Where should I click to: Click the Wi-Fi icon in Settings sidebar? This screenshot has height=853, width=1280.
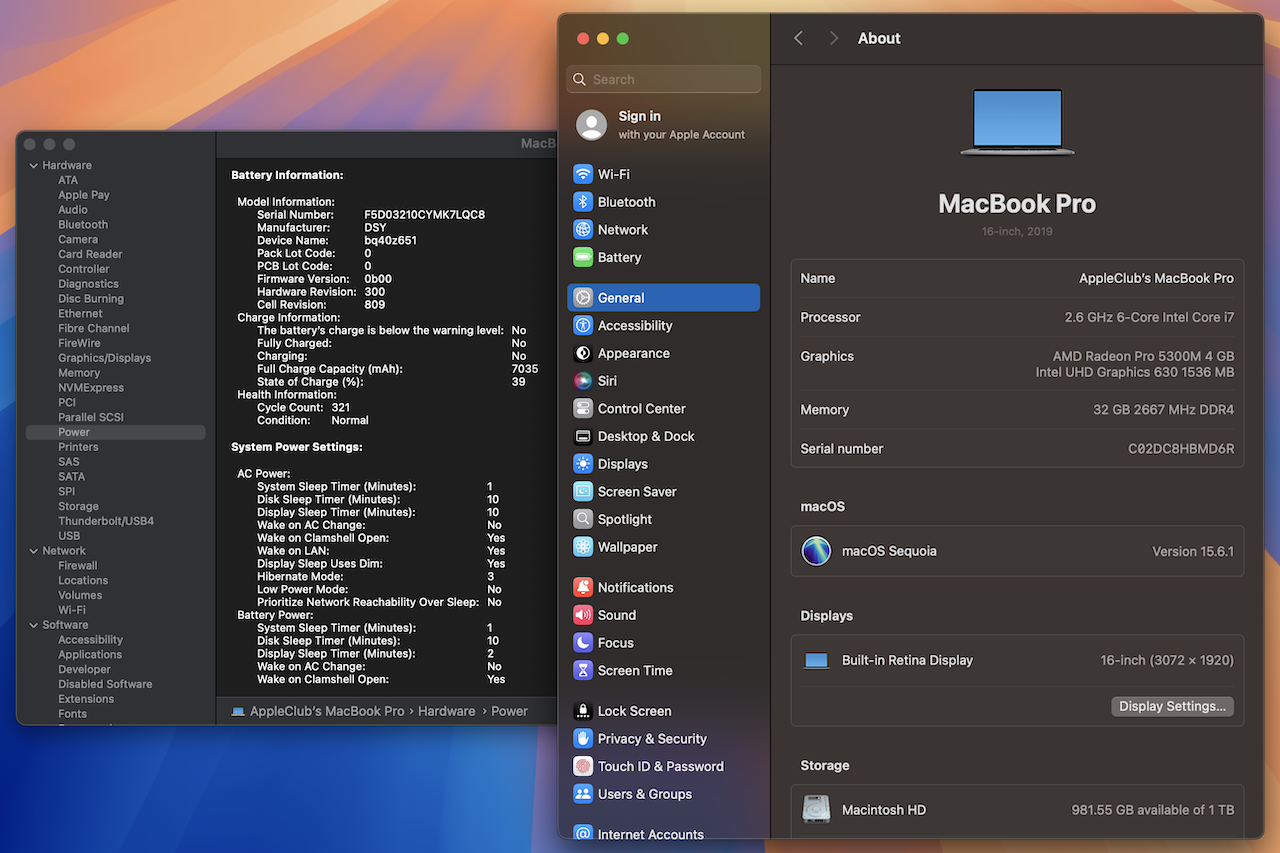583,174
